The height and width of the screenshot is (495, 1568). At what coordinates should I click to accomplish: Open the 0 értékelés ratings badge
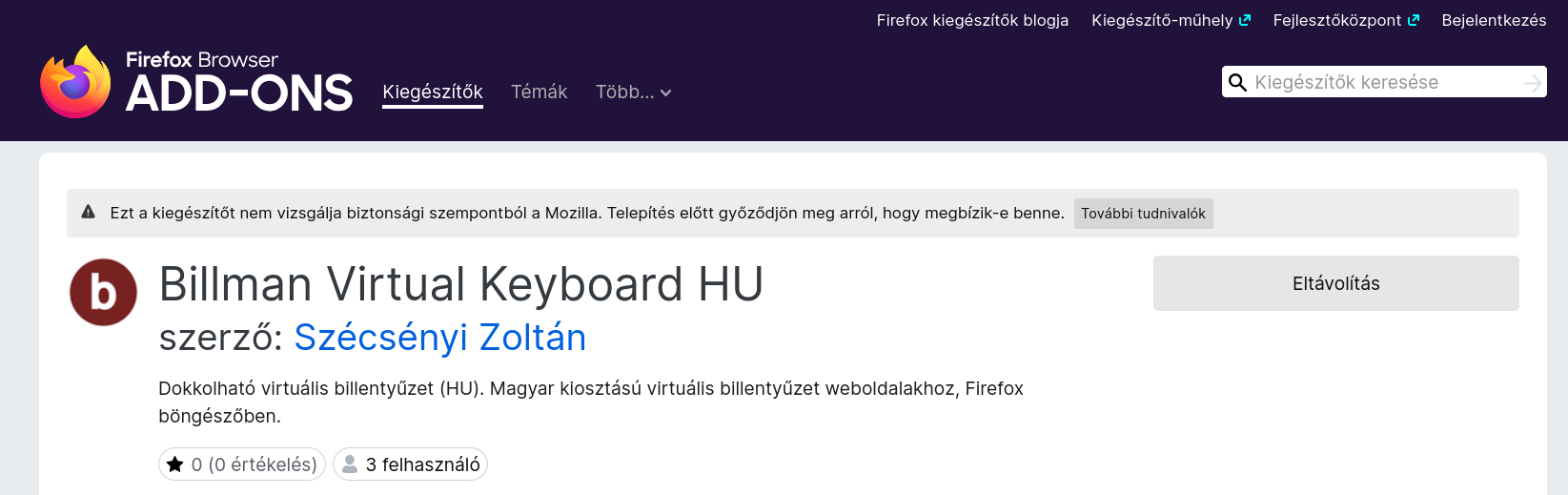(254, 464)
